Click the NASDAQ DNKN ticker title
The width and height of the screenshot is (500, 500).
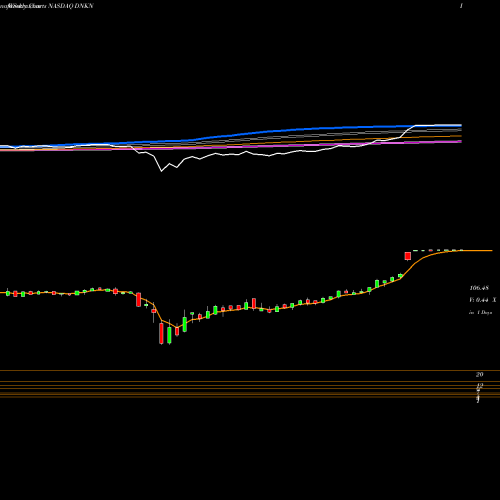(x=71, y=6)
